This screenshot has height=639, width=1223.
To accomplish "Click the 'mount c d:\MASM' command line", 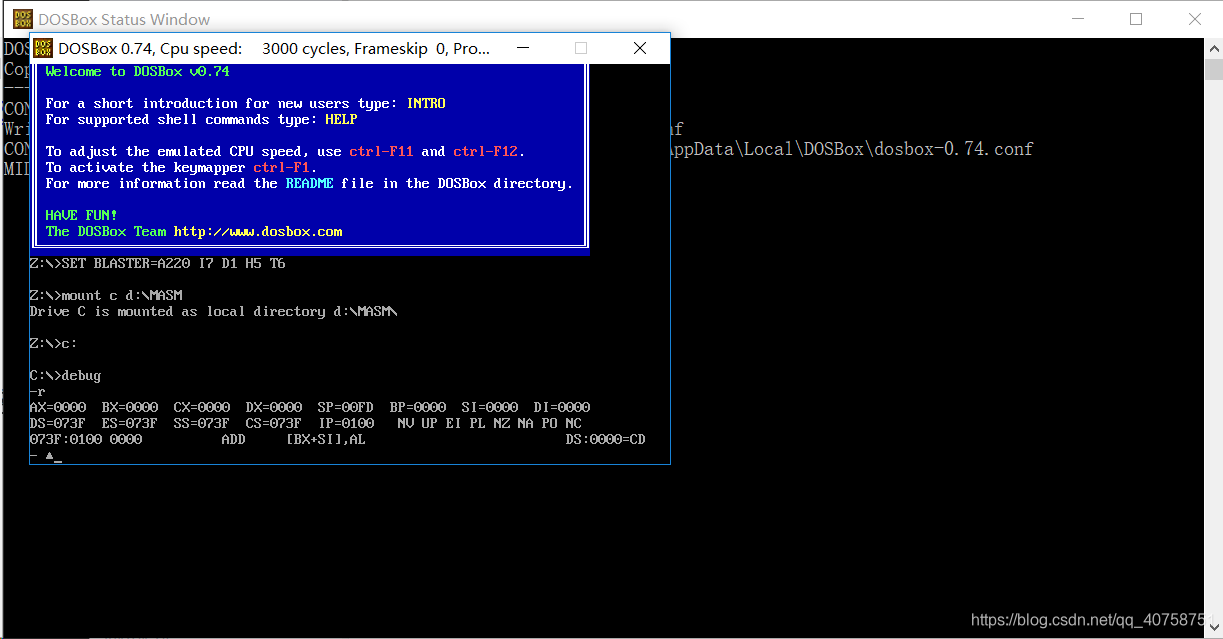I will pyautogui.click(x=105, y=295).
